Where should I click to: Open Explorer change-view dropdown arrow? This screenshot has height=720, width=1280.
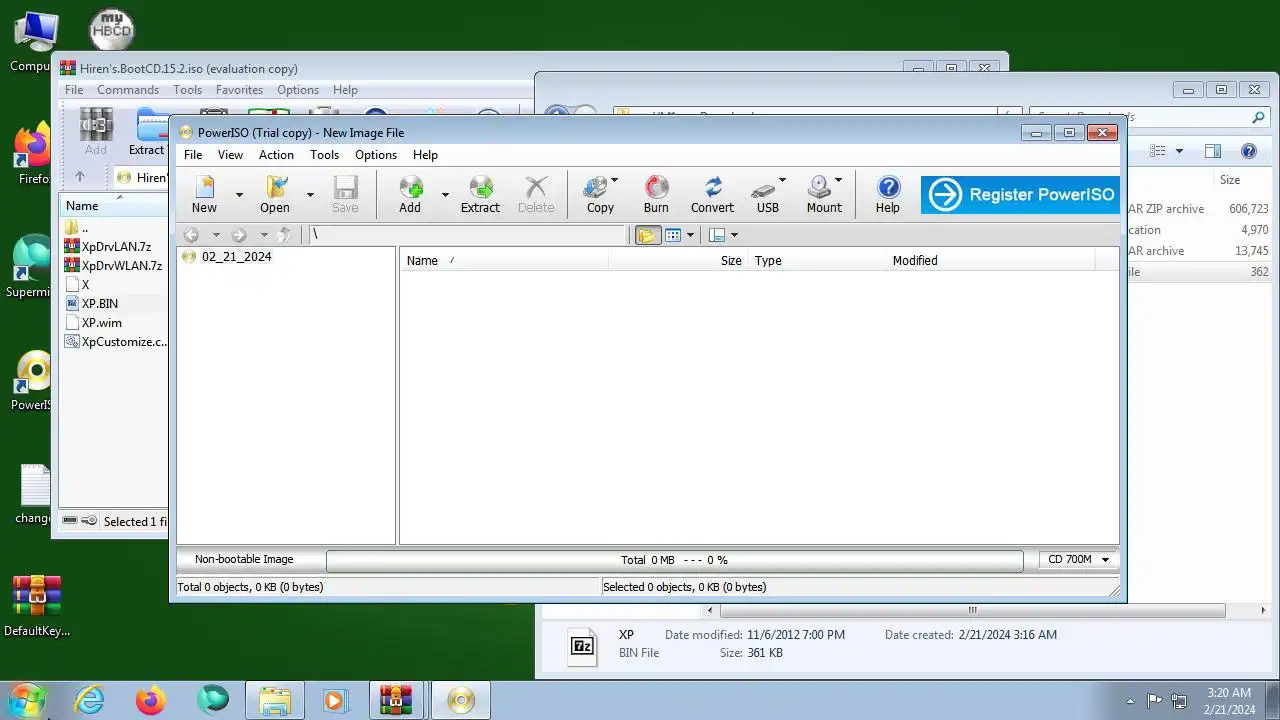1179,151
